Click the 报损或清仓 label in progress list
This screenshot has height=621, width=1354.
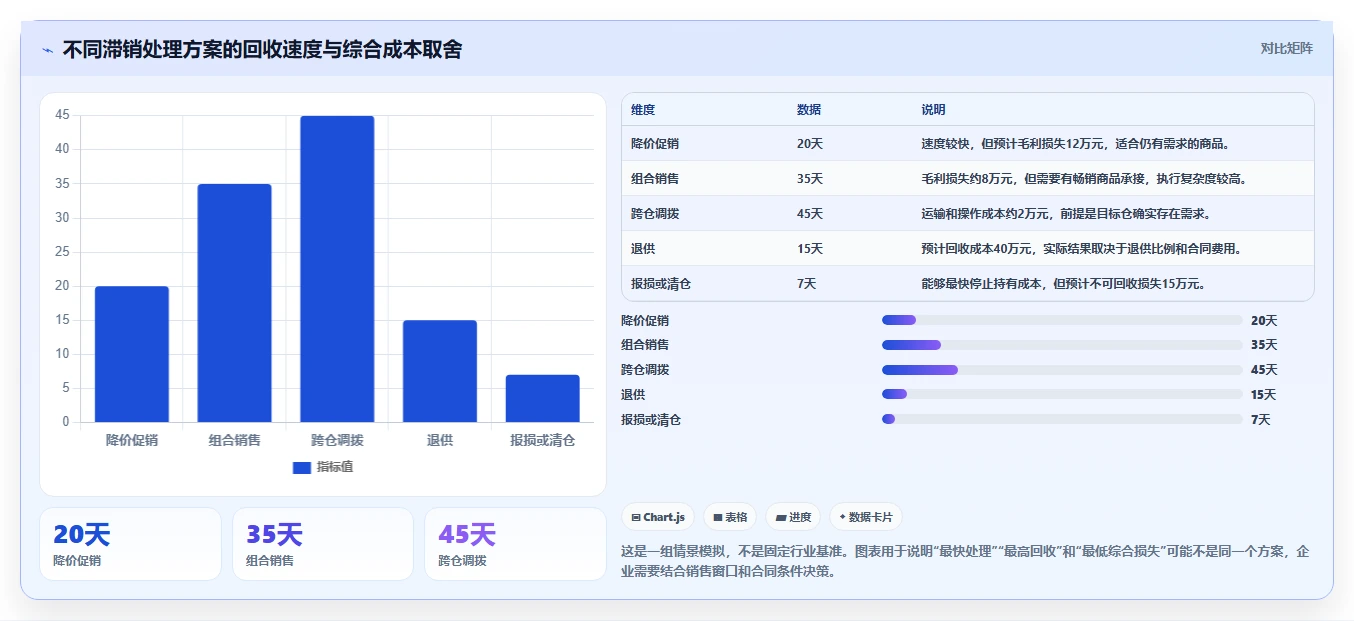point(651,420)
